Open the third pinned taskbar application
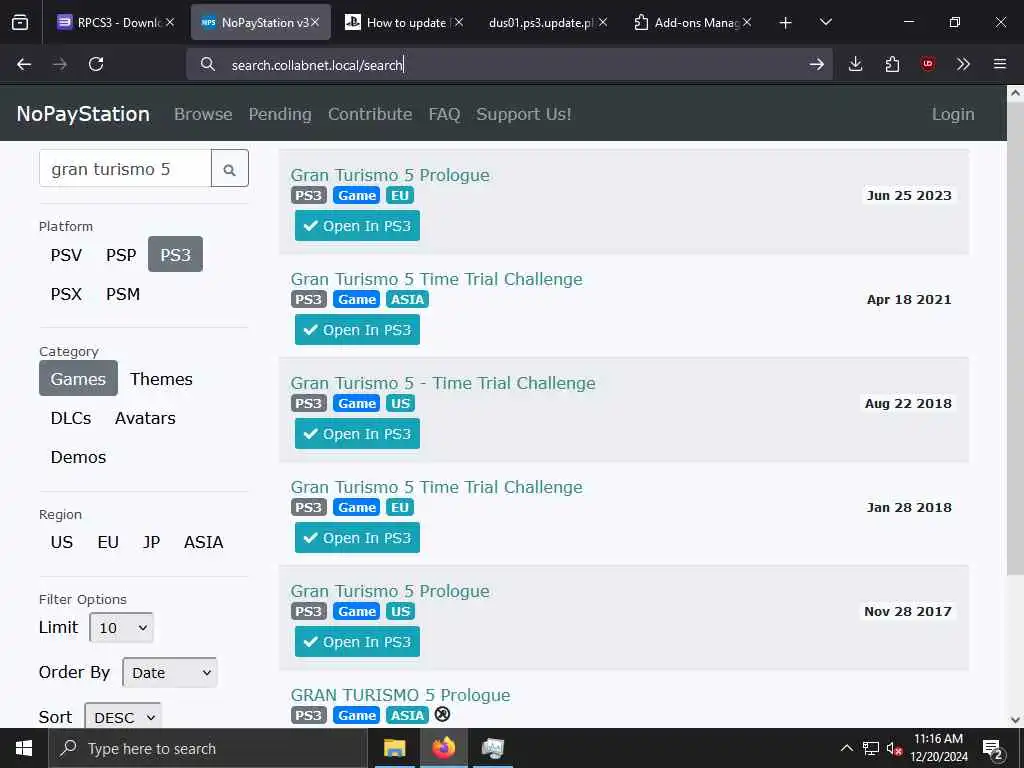Viewport: 1024px width, 768px height. [493, 748]
